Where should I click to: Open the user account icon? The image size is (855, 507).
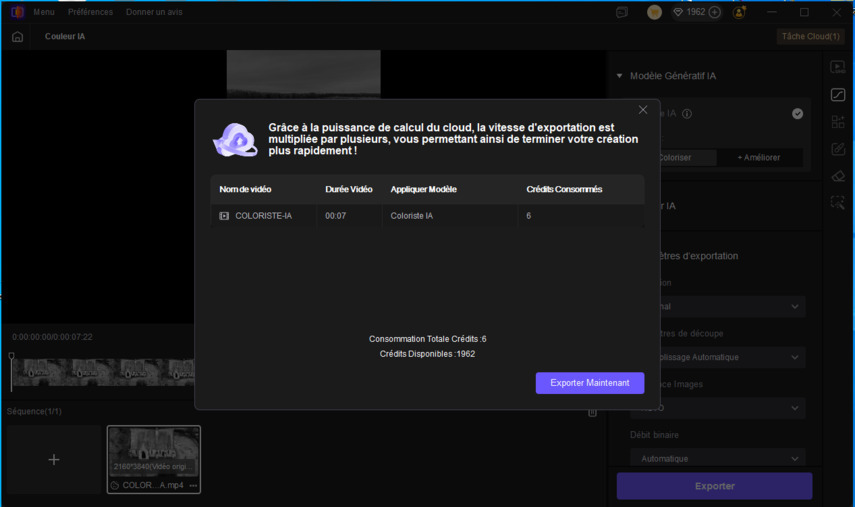point(740,12)
